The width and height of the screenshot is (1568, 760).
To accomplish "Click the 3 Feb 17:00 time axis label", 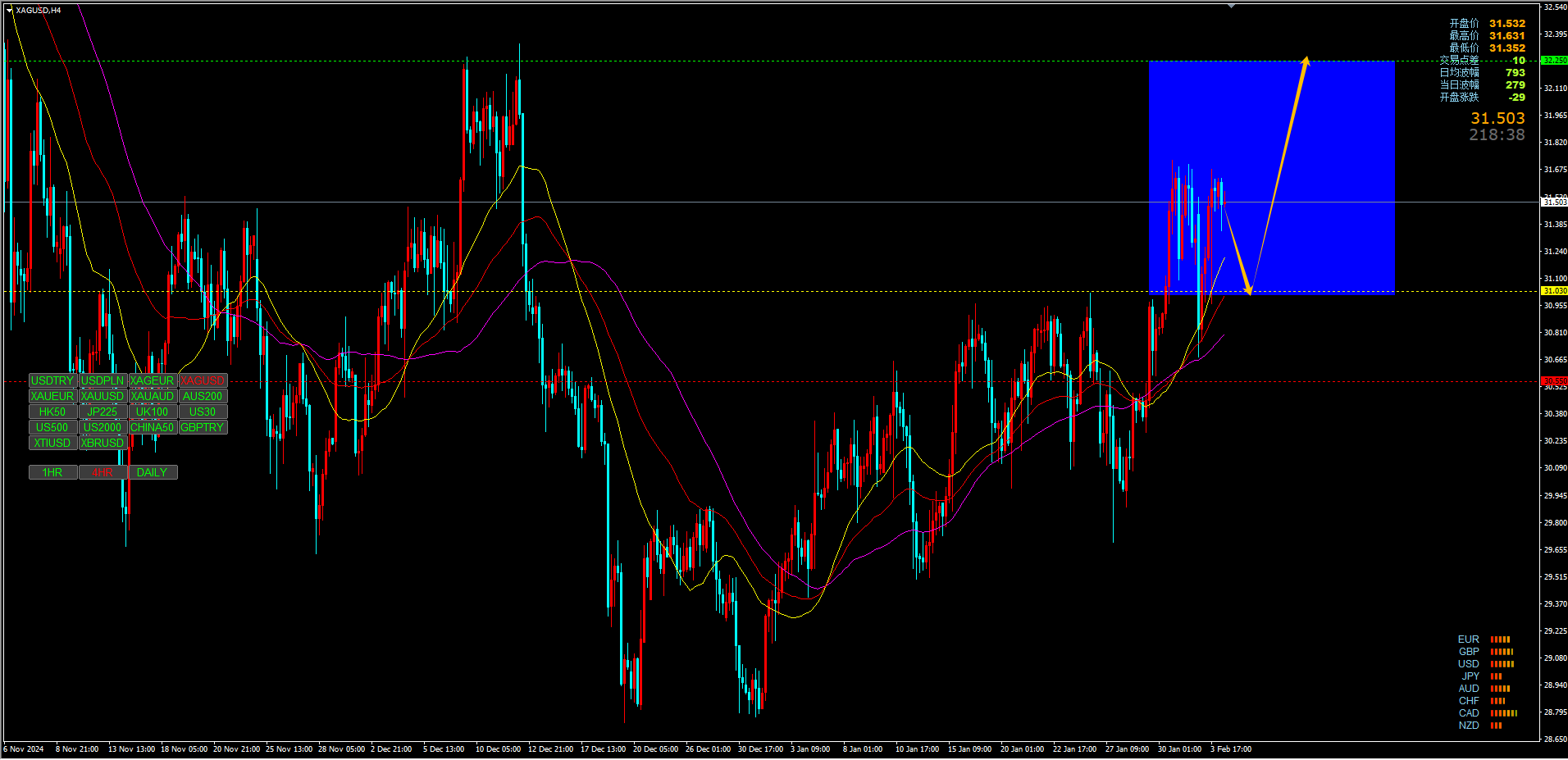I will pyautogui.click(x=1231, y=749).
